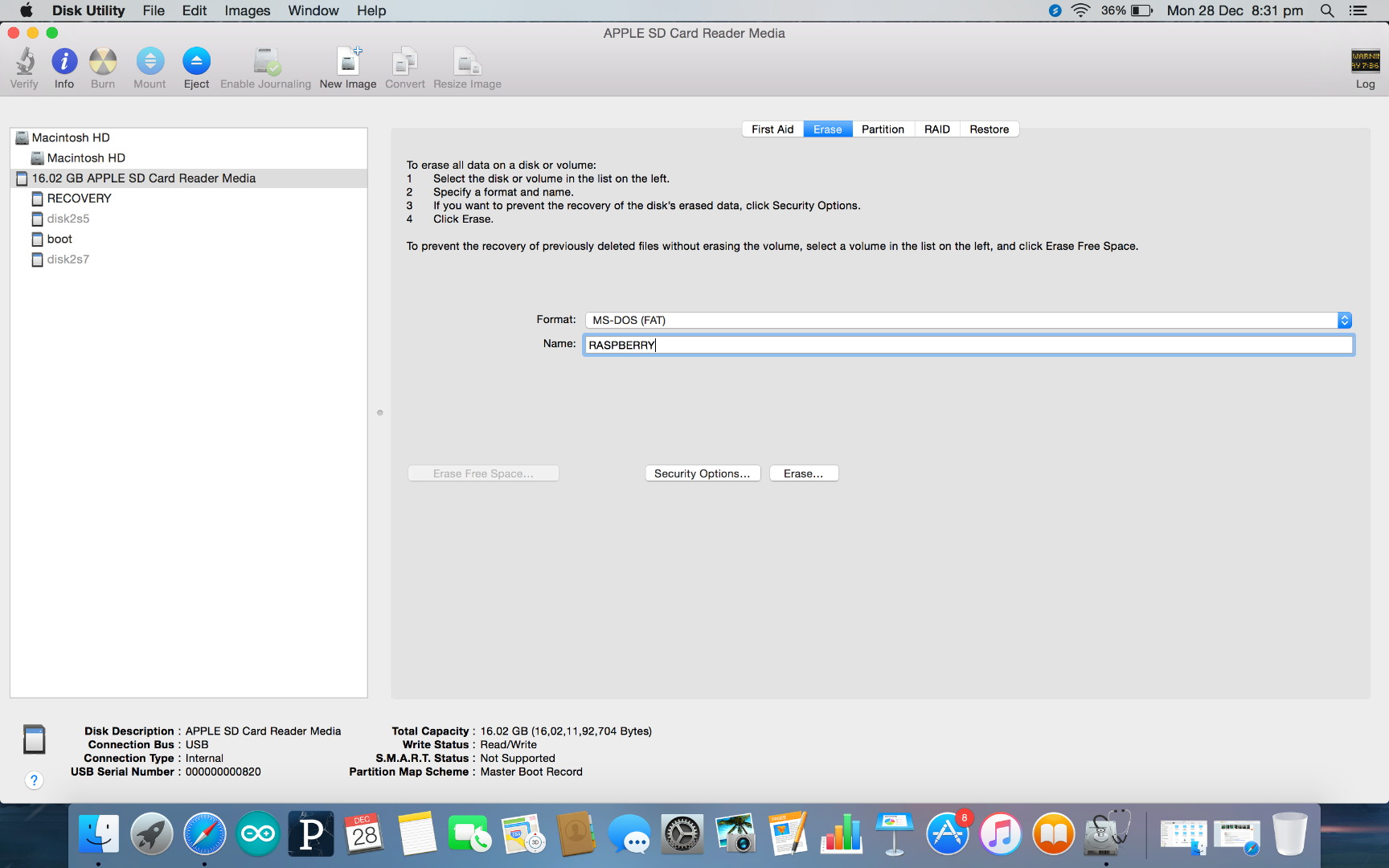
Task: Click the Security Options... button
Action: pos(703,473)
